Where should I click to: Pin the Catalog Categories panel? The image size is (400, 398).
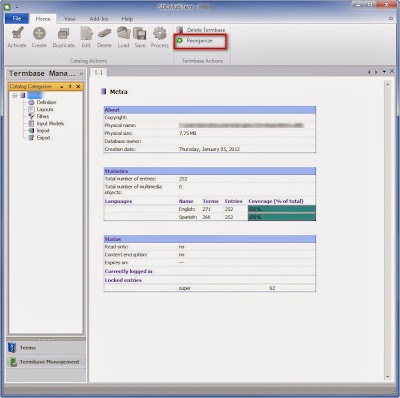pos(70,86)
